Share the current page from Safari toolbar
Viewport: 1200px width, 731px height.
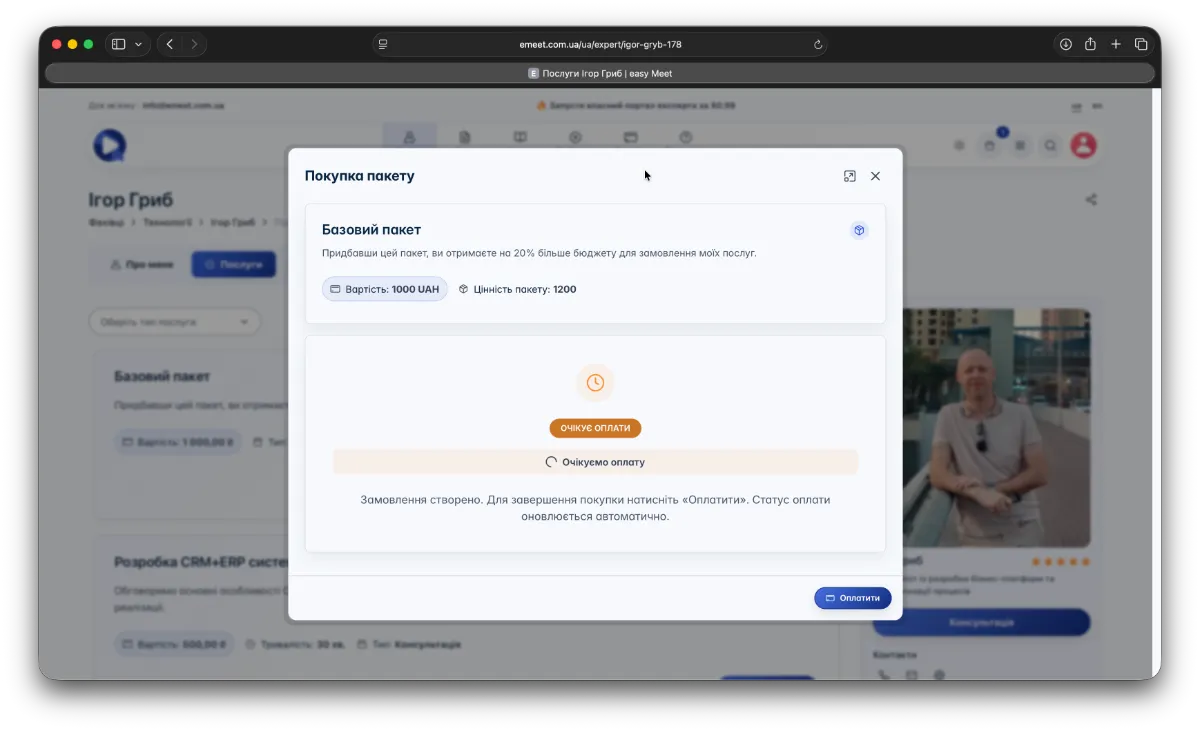tap(1091, 44)
